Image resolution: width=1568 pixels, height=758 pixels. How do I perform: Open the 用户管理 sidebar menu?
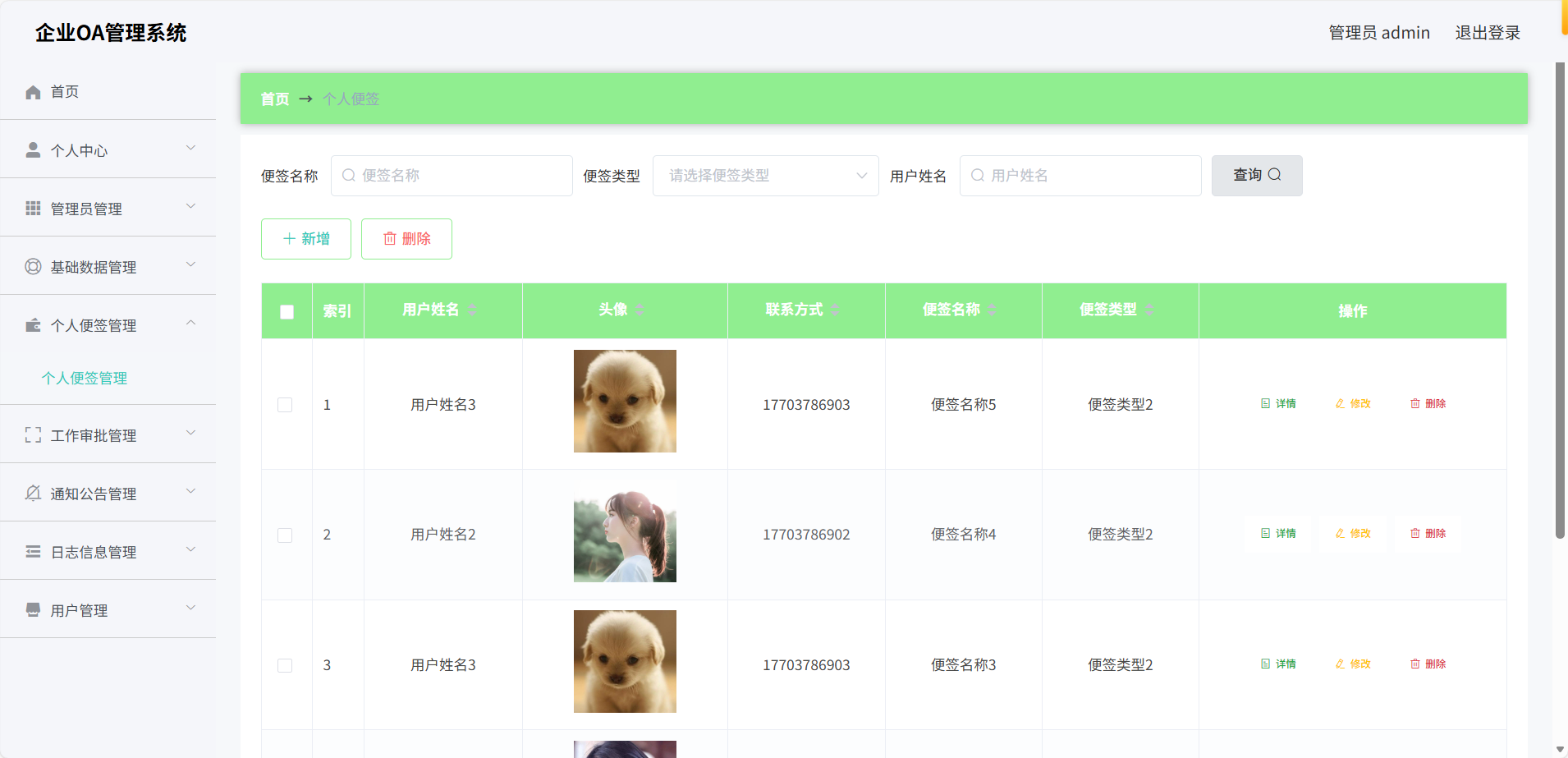tap(108, 609)
